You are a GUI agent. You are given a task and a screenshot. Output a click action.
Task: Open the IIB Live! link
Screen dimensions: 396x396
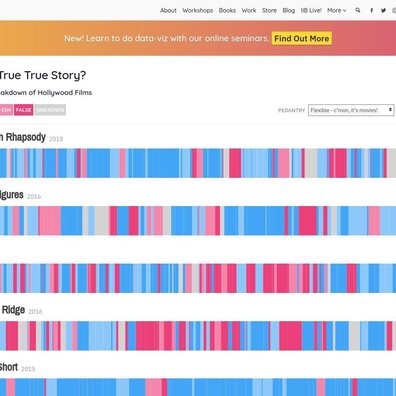pyautogui.click(x=311, y=10)
